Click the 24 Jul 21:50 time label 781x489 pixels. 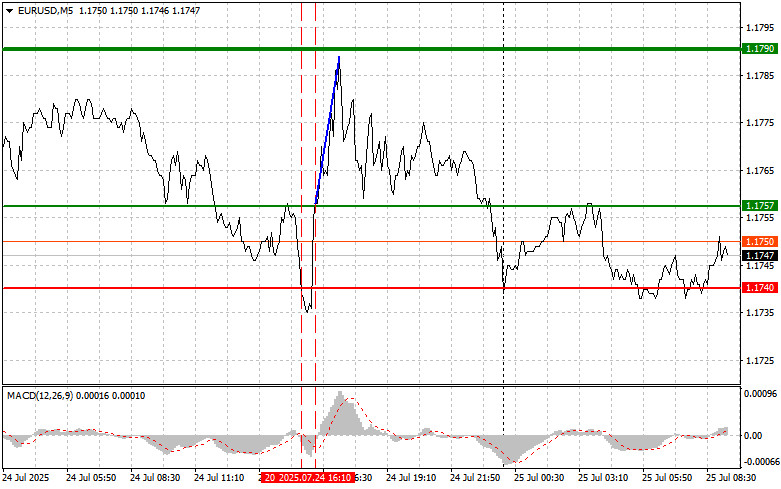coord(474,478)
